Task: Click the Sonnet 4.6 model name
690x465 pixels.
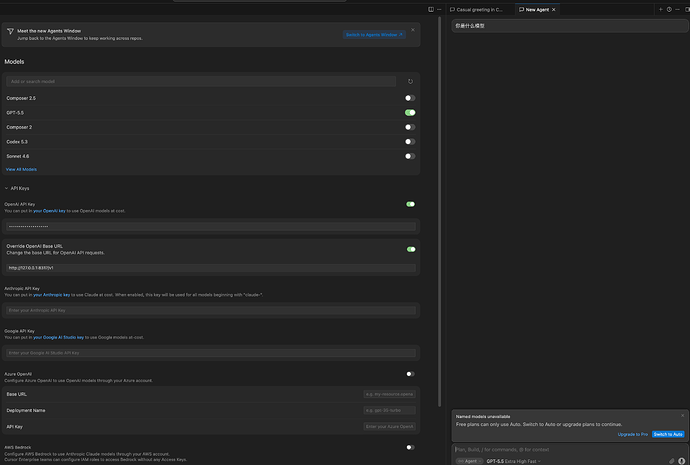Action: tap(18, 156)
